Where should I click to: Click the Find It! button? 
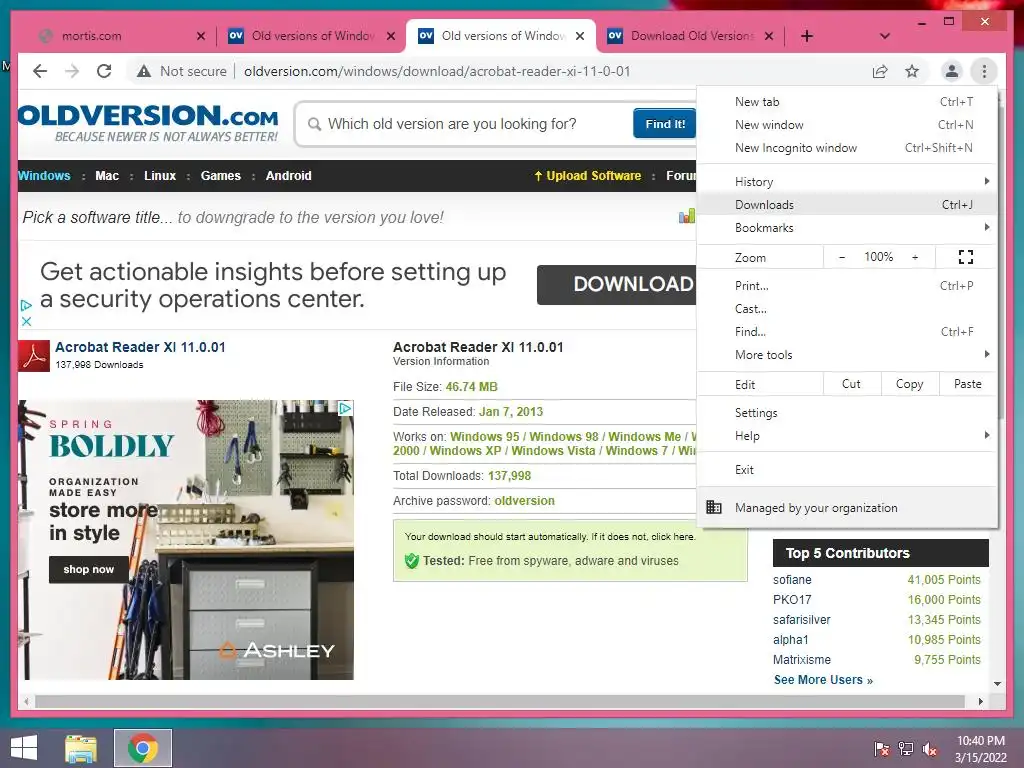pyautogui.click(x=665, y=124)
